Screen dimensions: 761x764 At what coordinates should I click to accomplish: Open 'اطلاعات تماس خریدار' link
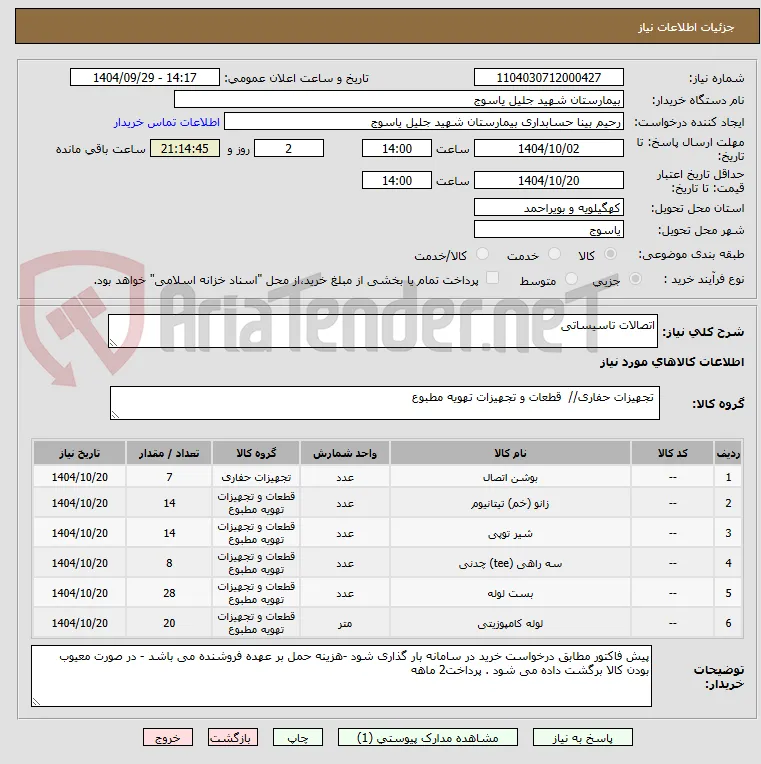coord(167,122)
